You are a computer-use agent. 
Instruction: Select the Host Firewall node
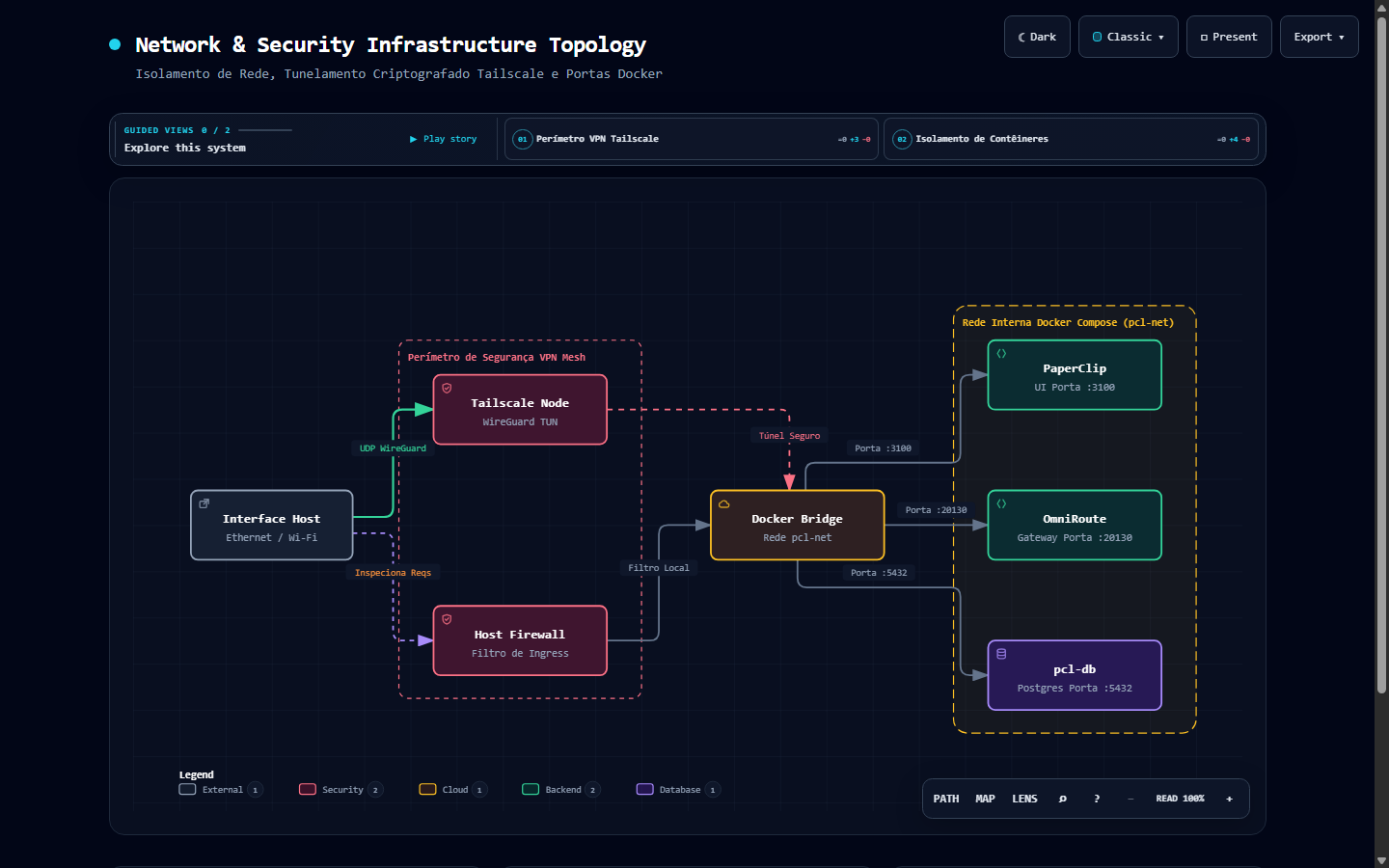point(520,641)
